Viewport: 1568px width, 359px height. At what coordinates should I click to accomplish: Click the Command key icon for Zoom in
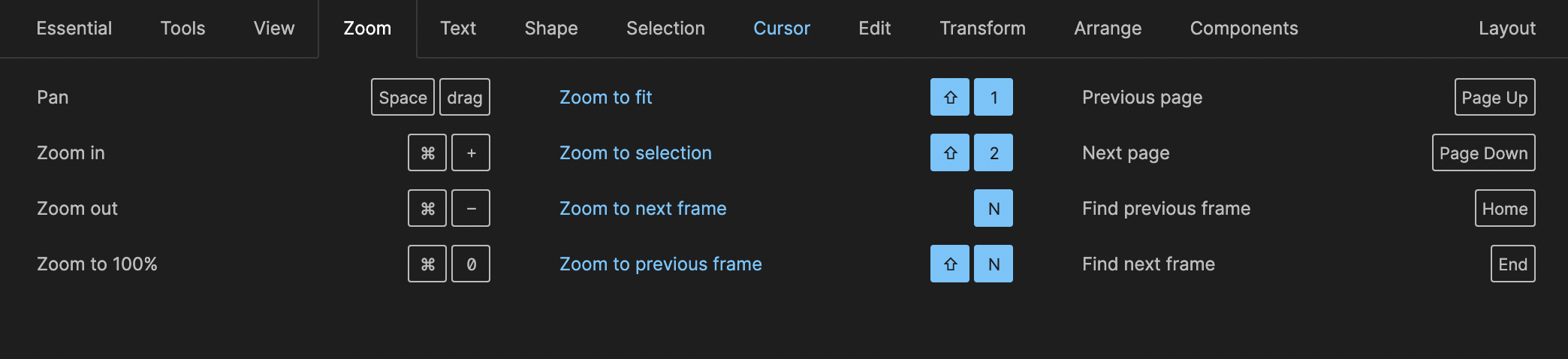tap(427, 152)
